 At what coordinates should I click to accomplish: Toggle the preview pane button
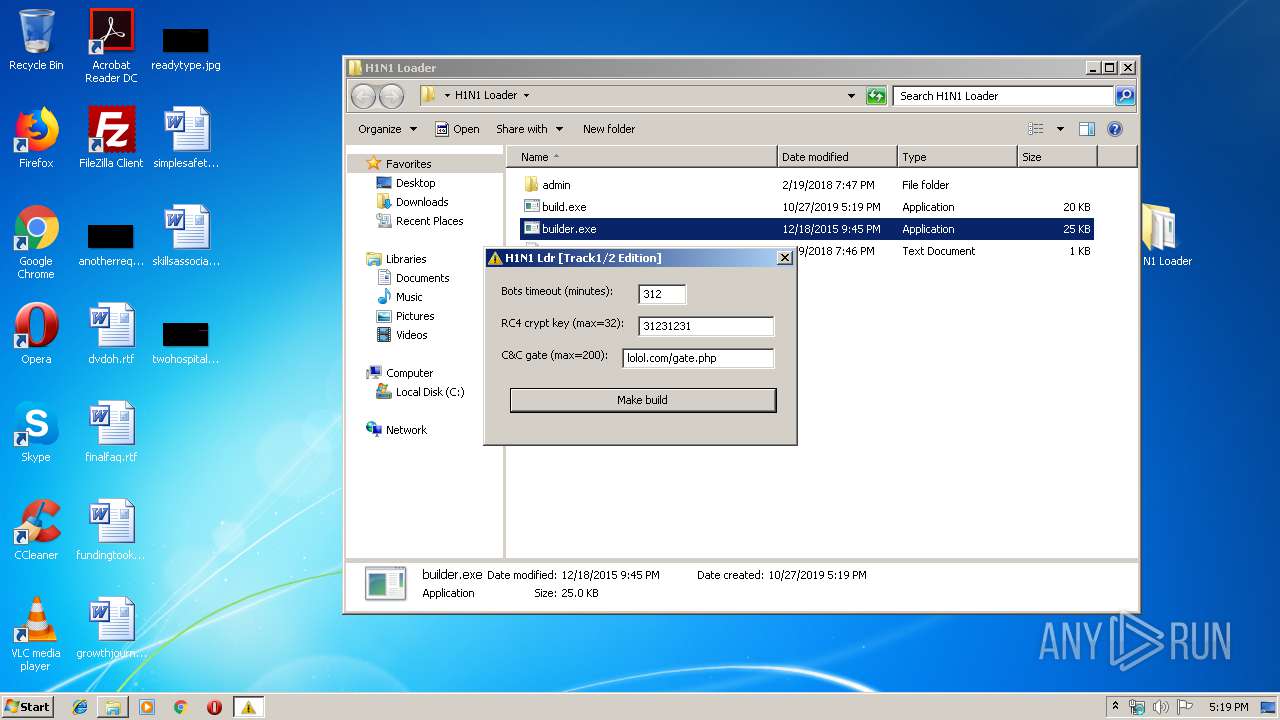(x=1087, y=129)
